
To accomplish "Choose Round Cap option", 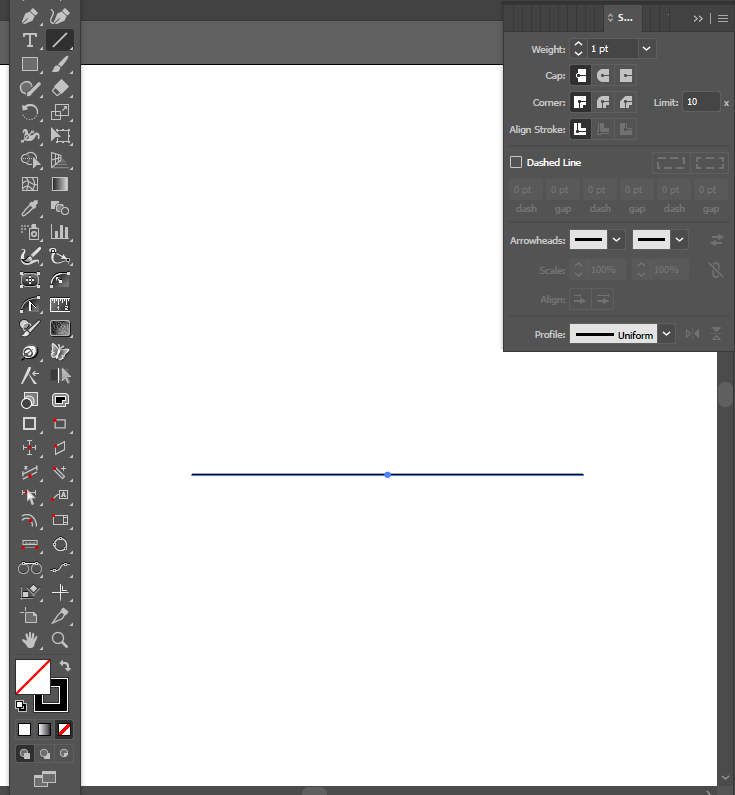I will 603,76.
